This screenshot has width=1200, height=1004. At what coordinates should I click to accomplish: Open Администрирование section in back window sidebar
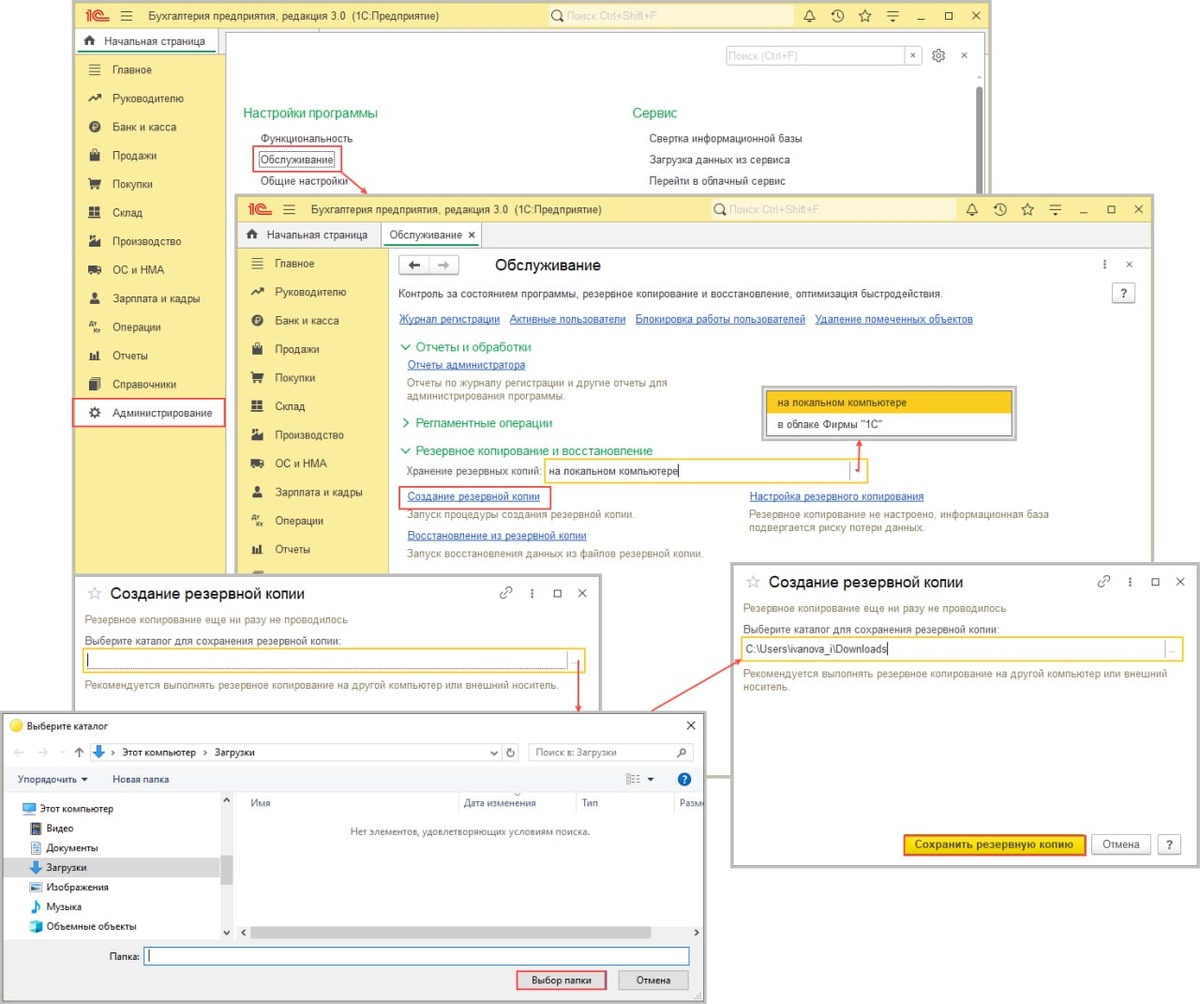pyautogui.click(x=149, y=413)
